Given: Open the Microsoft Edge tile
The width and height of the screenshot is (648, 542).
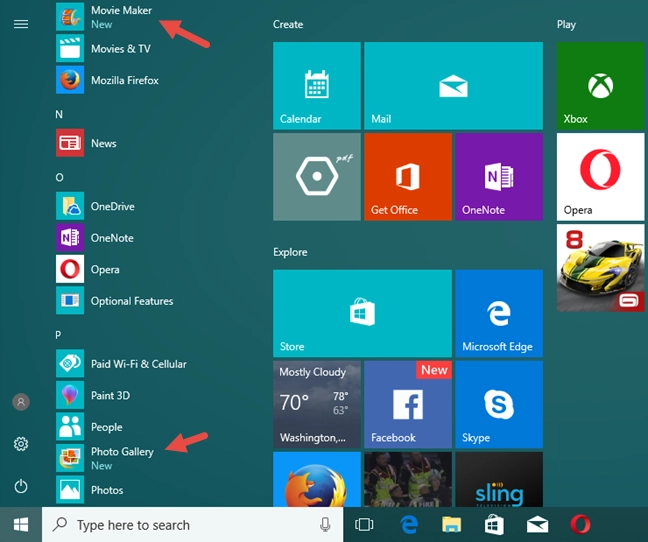Looking at the screenshot, I should pos(499,313).
